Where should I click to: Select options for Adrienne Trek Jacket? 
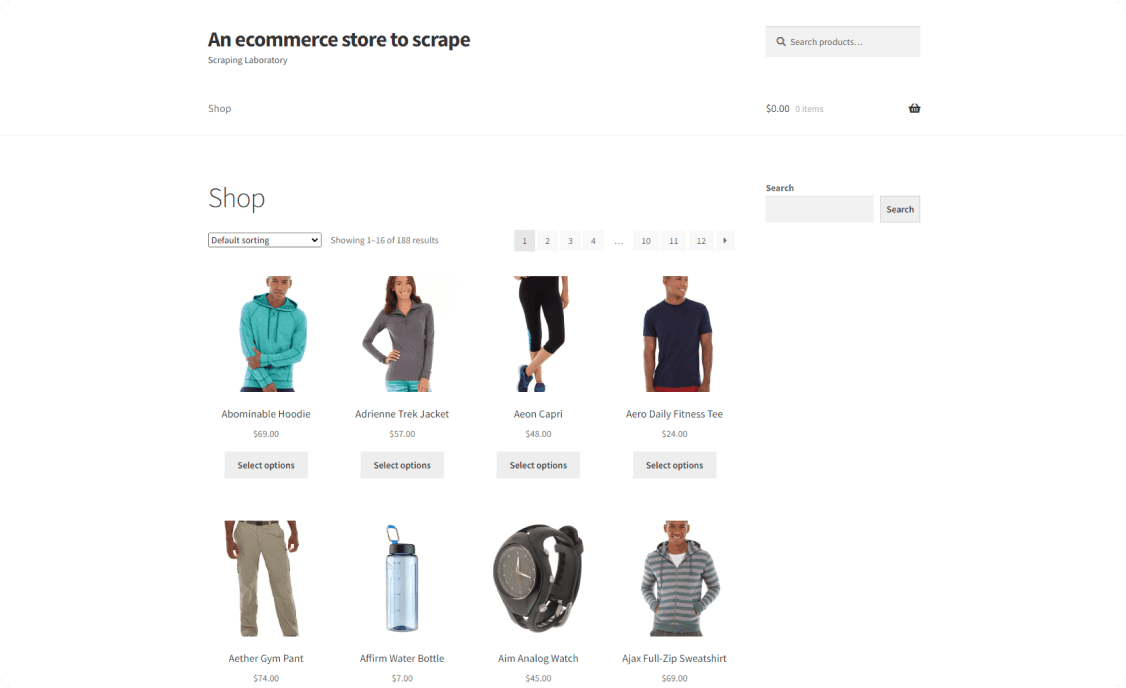point(402,465)
